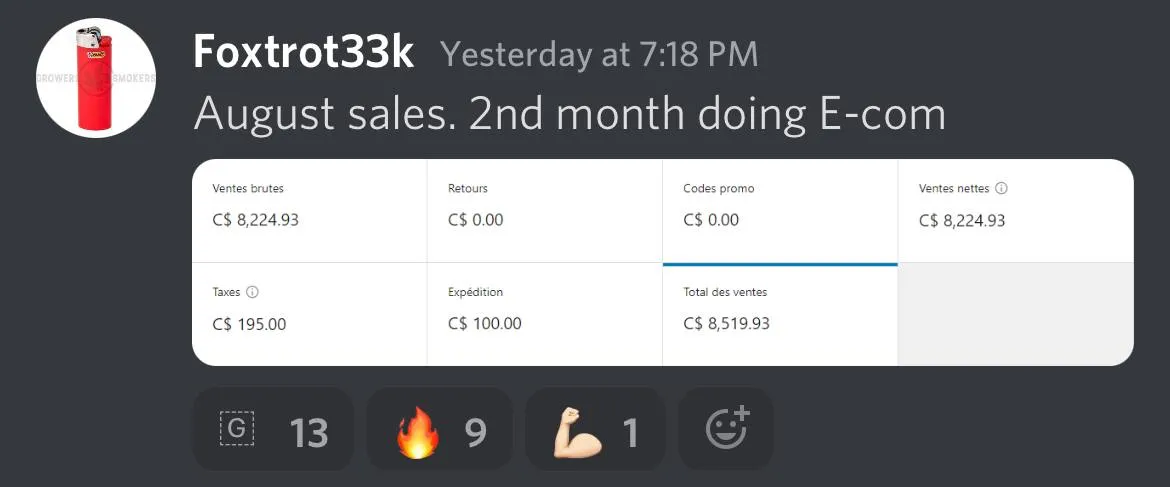The image size is (1170, 487).
Task: Add a new reaction with the smiley-plus icon
Action: 726,429
